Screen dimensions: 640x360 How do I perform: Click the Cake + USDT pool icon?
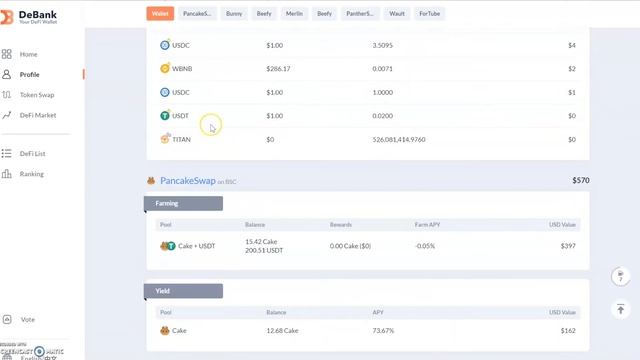(168, 246)
